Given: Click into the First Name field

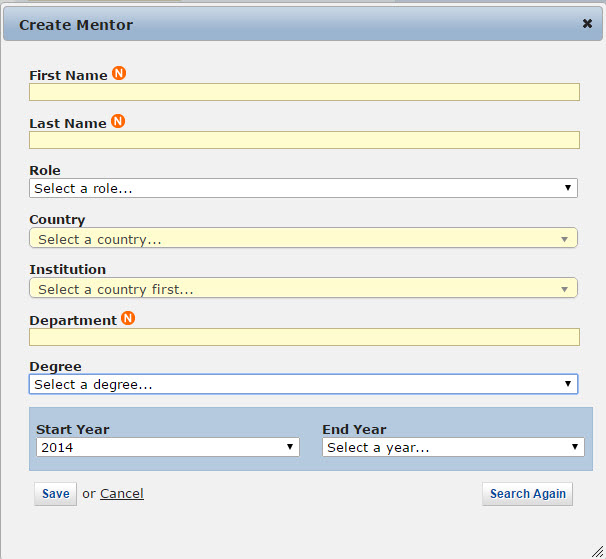Looking at the screenshot, I should (304, 92).
